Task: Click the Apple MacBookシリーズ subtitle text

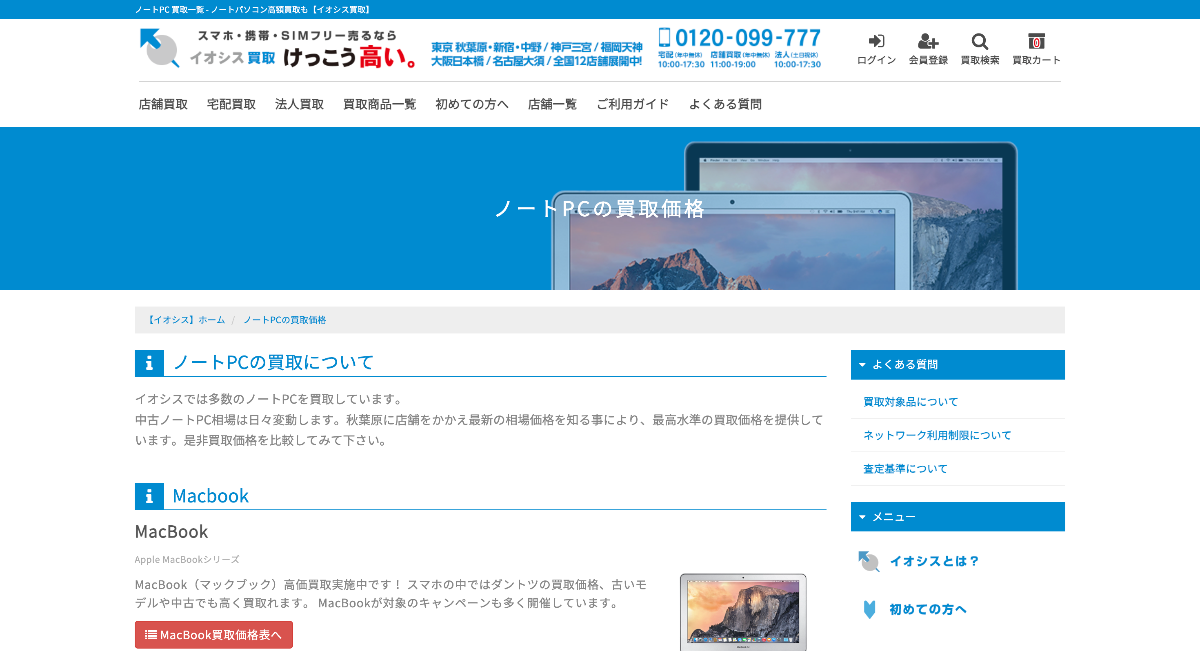Action: (x=187, y=560)
